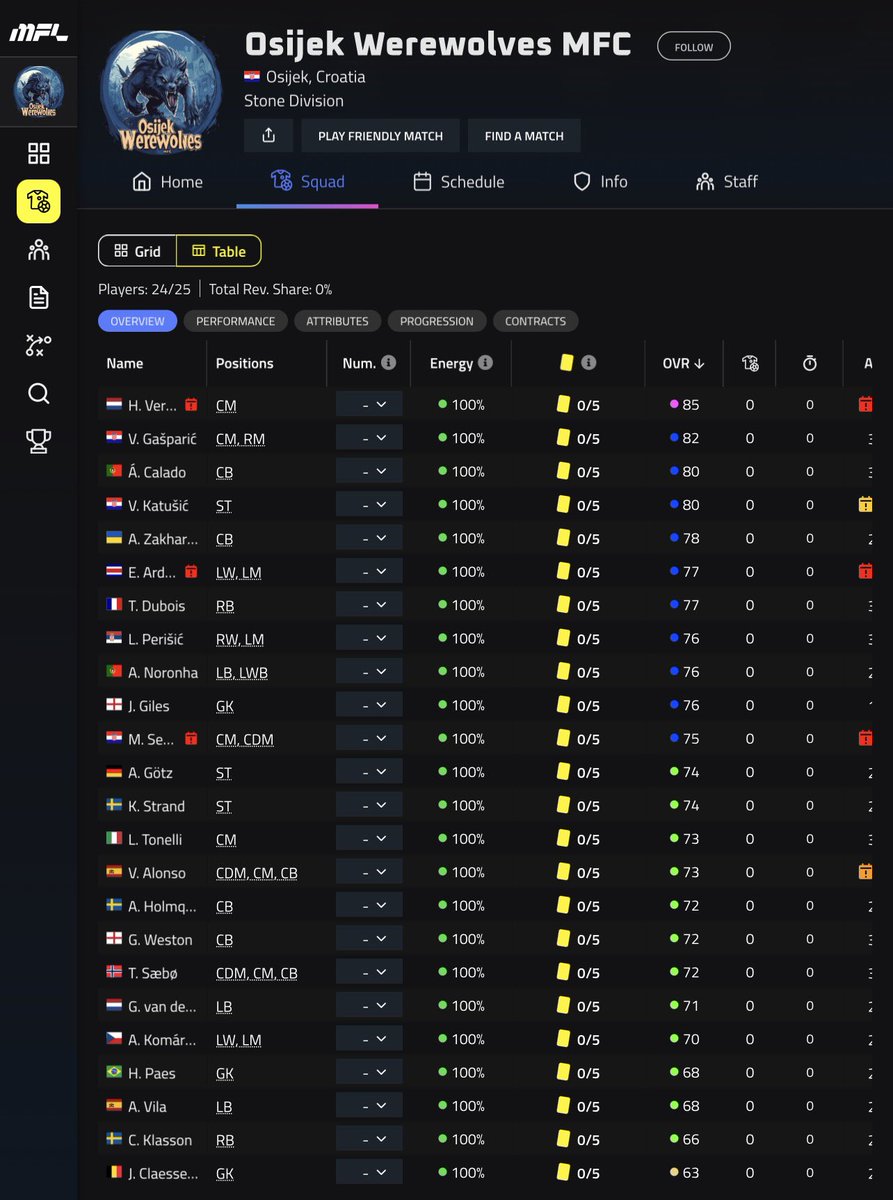Click Croatia flag next to Osijek location
The height and width of the screenshot is (1200, 893).
(x=252, y=77)
